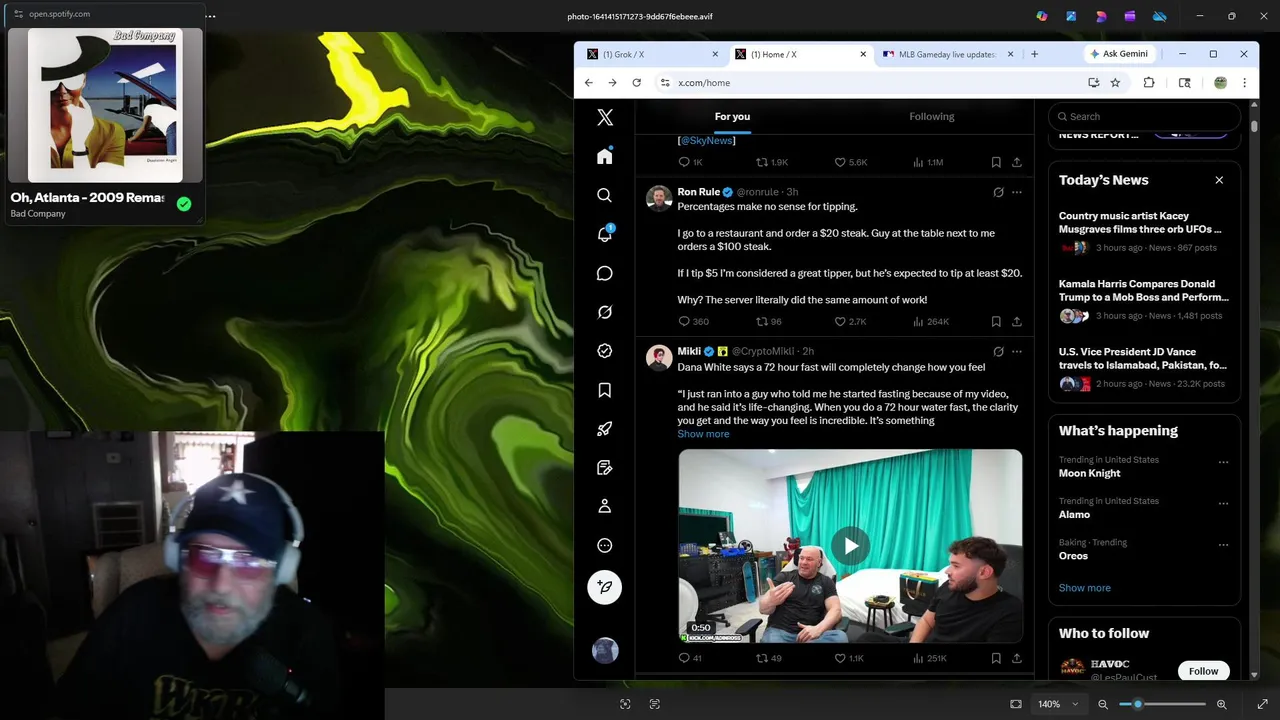Repost Mikli's Dana White post
Image resolution: width=1280 pixels, height=720 pixels.
tap(768, 658)
